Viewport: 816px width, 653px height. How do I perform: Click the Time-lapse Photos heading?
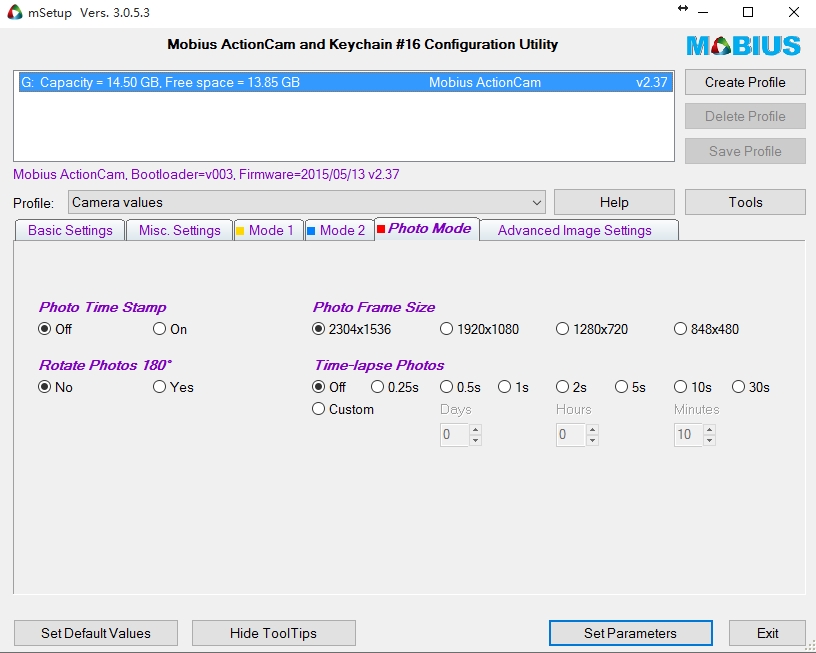[x=379, y=365]
